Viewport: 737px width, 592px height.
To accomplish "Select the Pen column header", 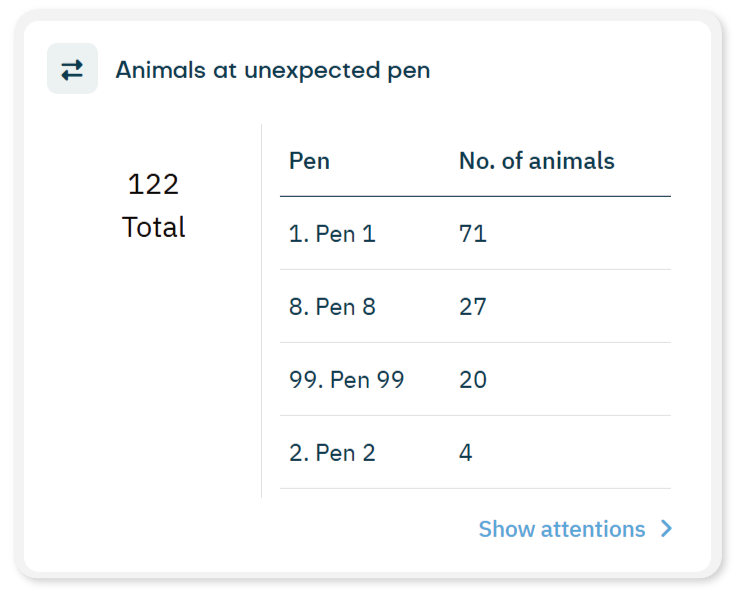I will [309, 161].
